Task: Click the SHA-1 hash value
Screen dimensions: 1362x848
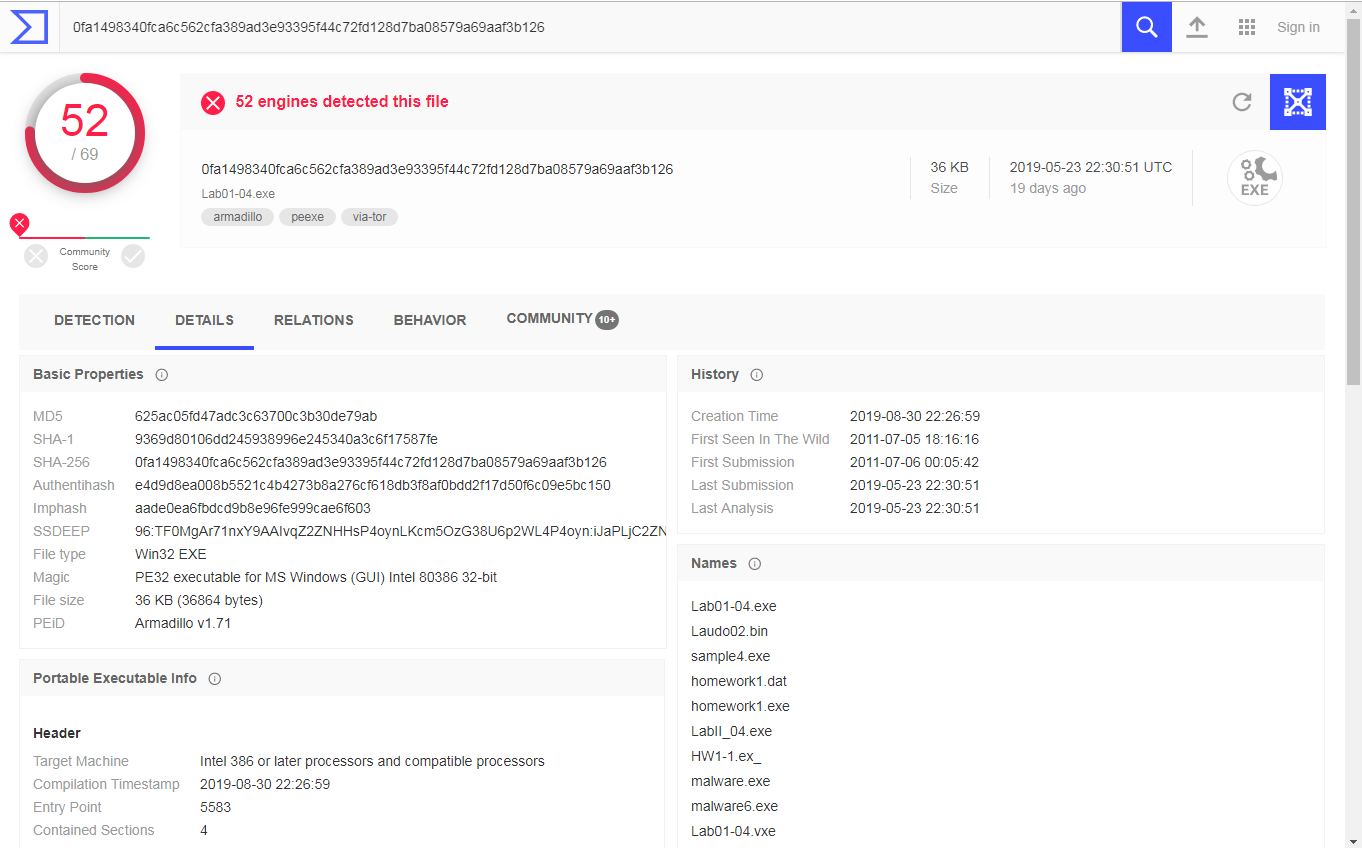Action: point(286,439)
